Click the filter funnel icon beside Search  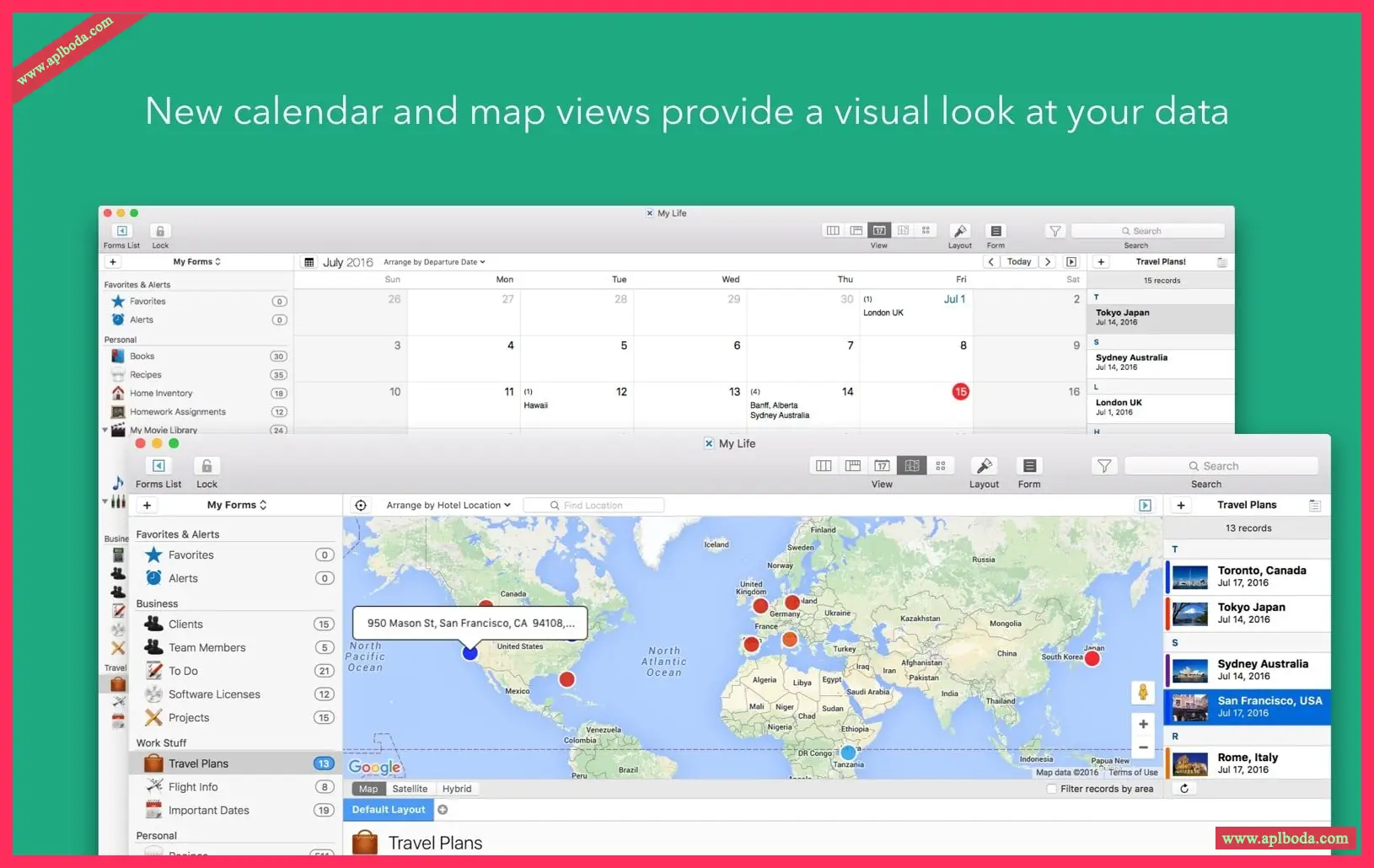[1103, 466]
